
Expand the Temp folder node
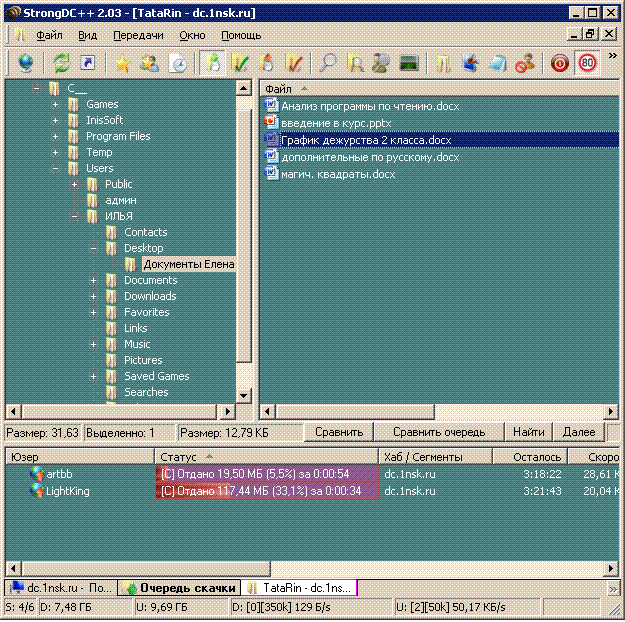click(x=55, y=152)
